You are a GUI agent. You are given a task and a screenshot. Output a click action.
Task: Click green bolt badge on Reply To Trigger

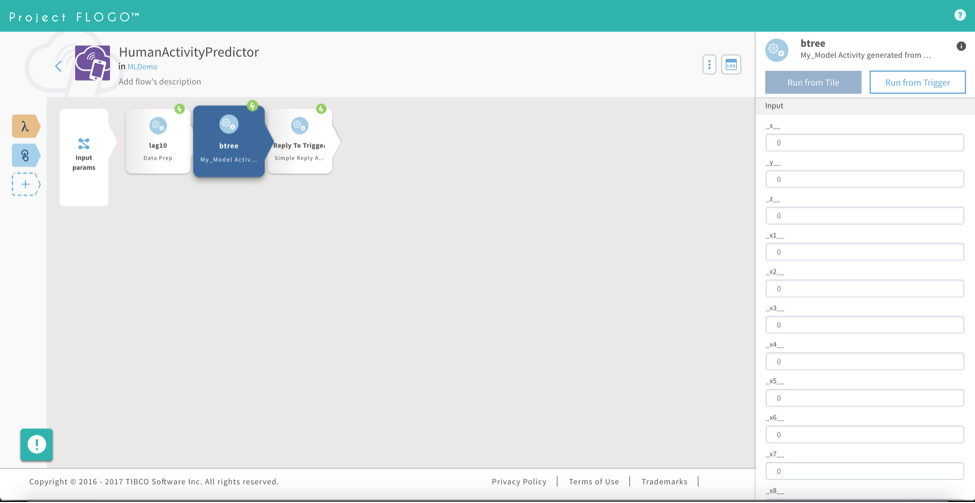[321, 109]
